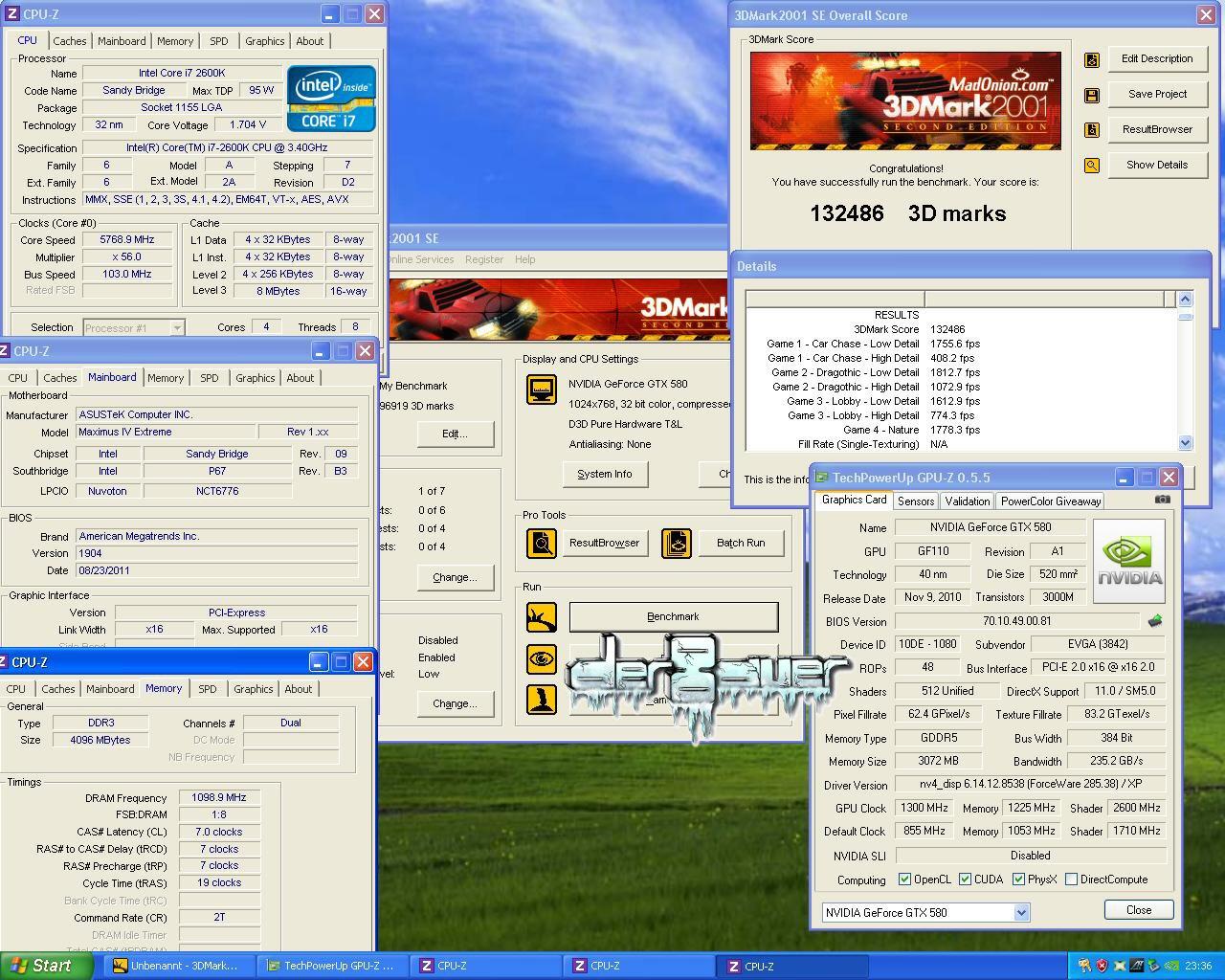Click the Benchmark button in Run section
Viewport: 1225px width, 980px height.
(x=673, y=616)
